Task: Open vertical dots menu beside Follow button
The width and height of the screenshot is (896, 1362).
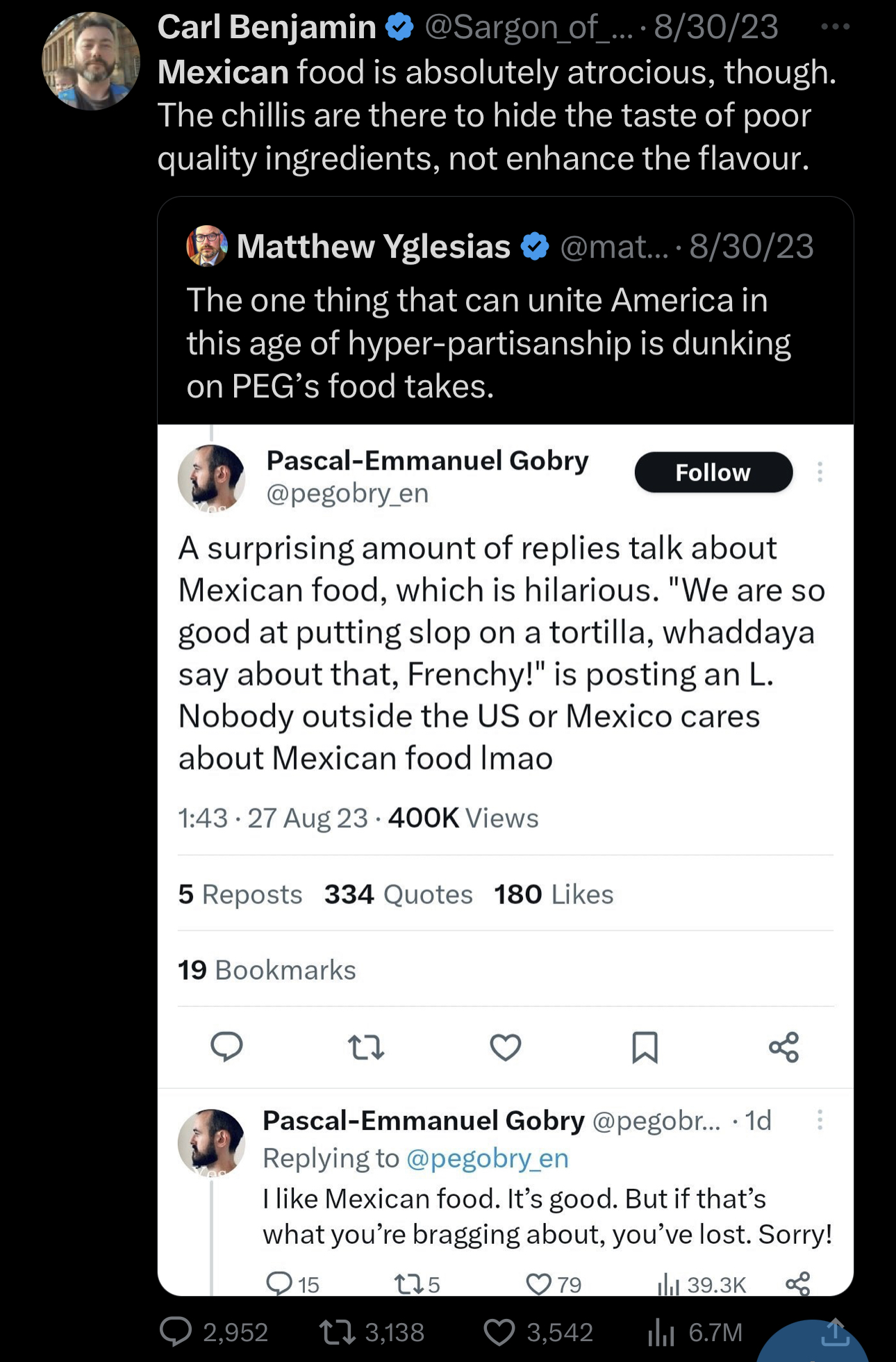Action: tap(820, 472)
